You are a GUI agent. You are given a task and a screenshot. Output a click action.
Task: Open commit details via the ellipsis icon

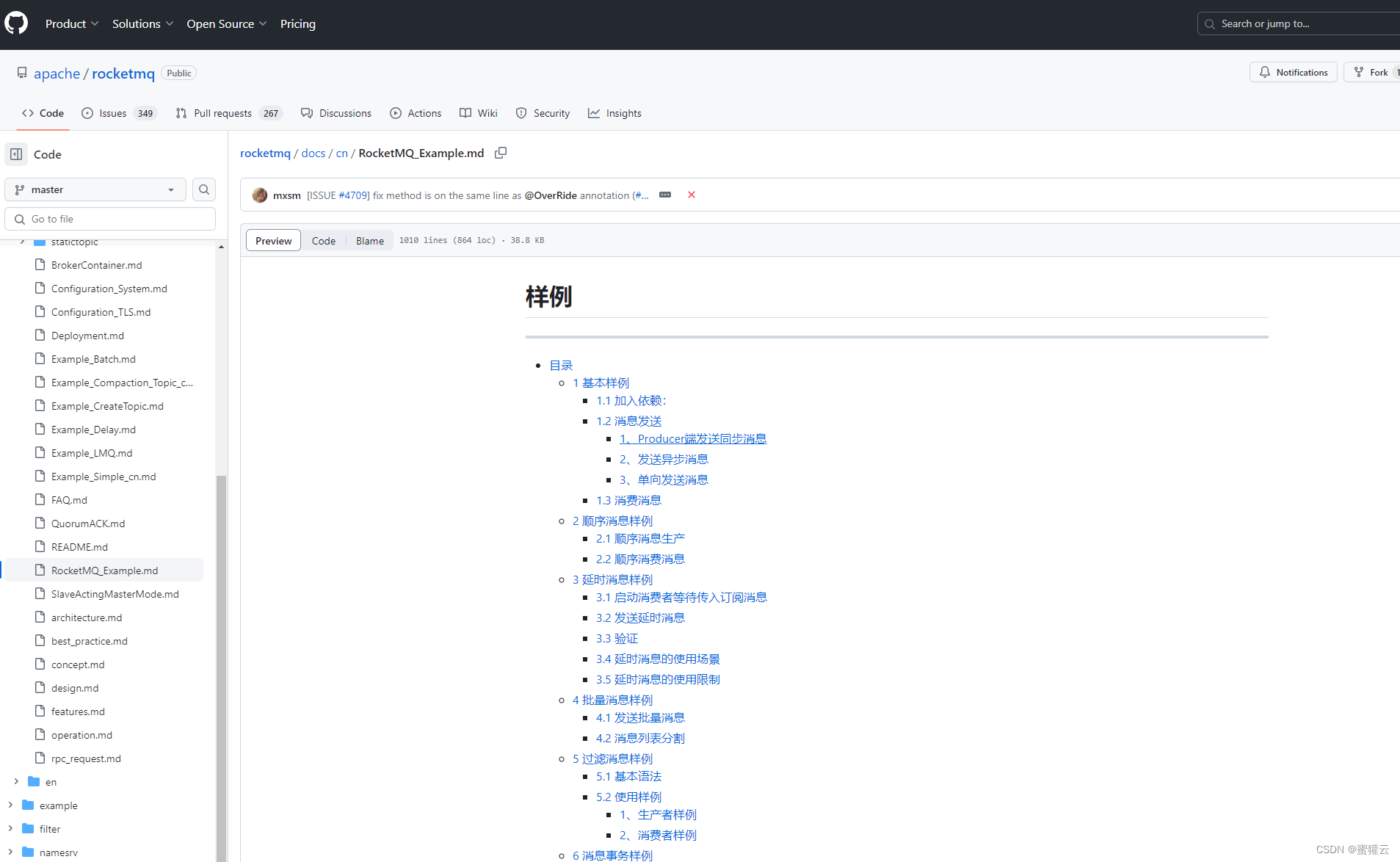(665, 195)
